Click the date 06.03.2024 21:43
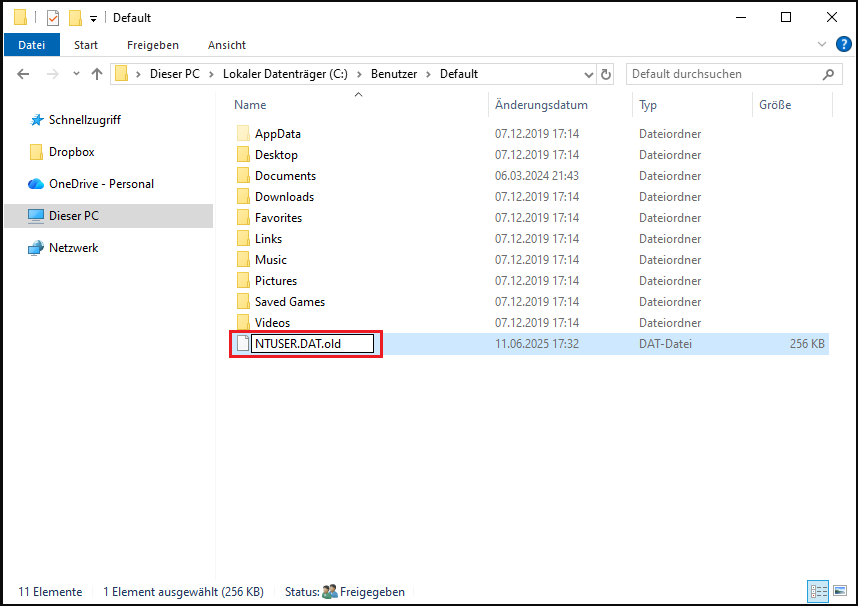The width and height of the screenshot is (858, 606). coord(537,176)
